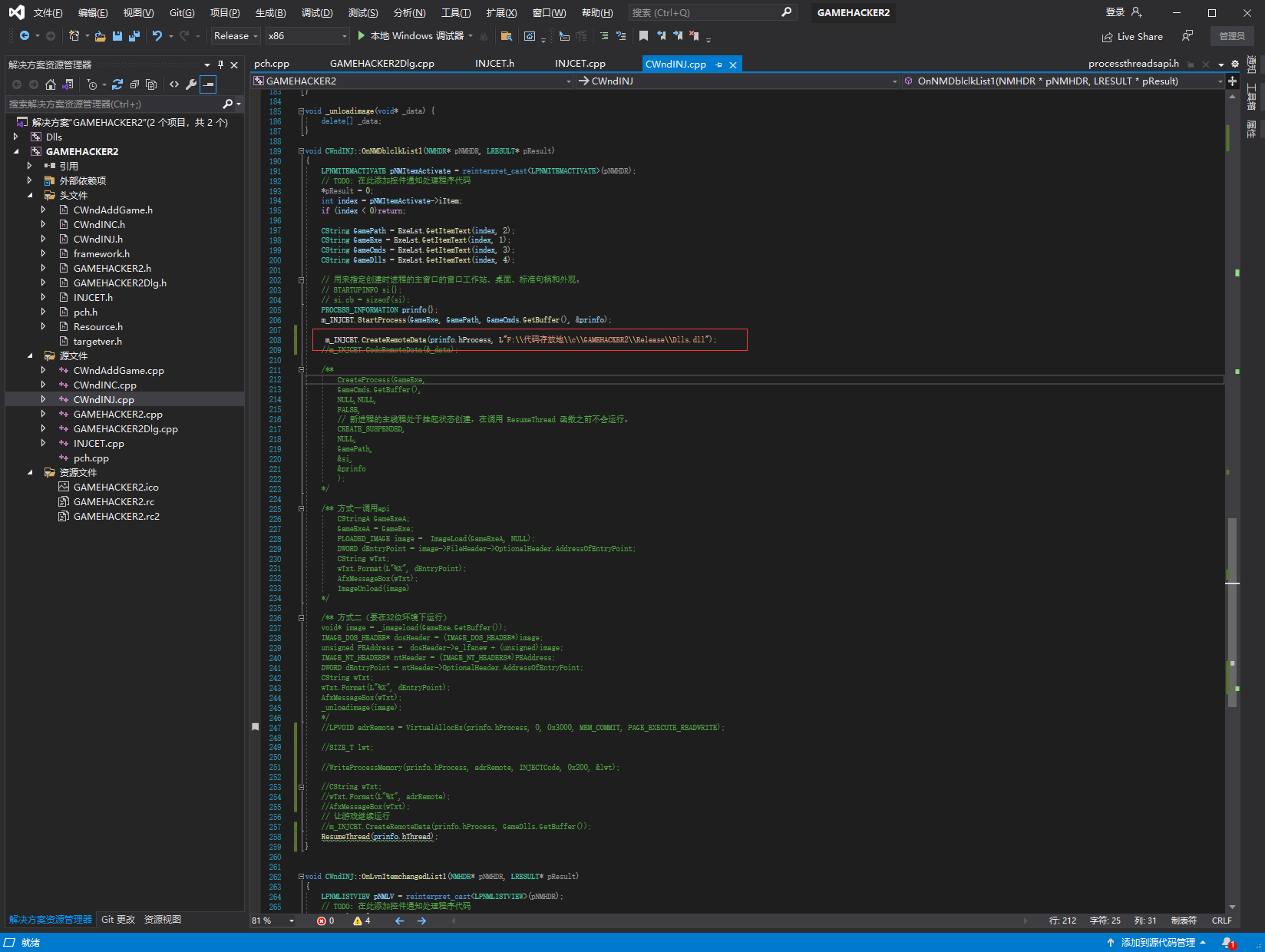The width and height of the screenshot is (1265, 952).
Task: Open the GAMEHACKER2 scope dropdown above the editor
Action: [x=411, y=81]
